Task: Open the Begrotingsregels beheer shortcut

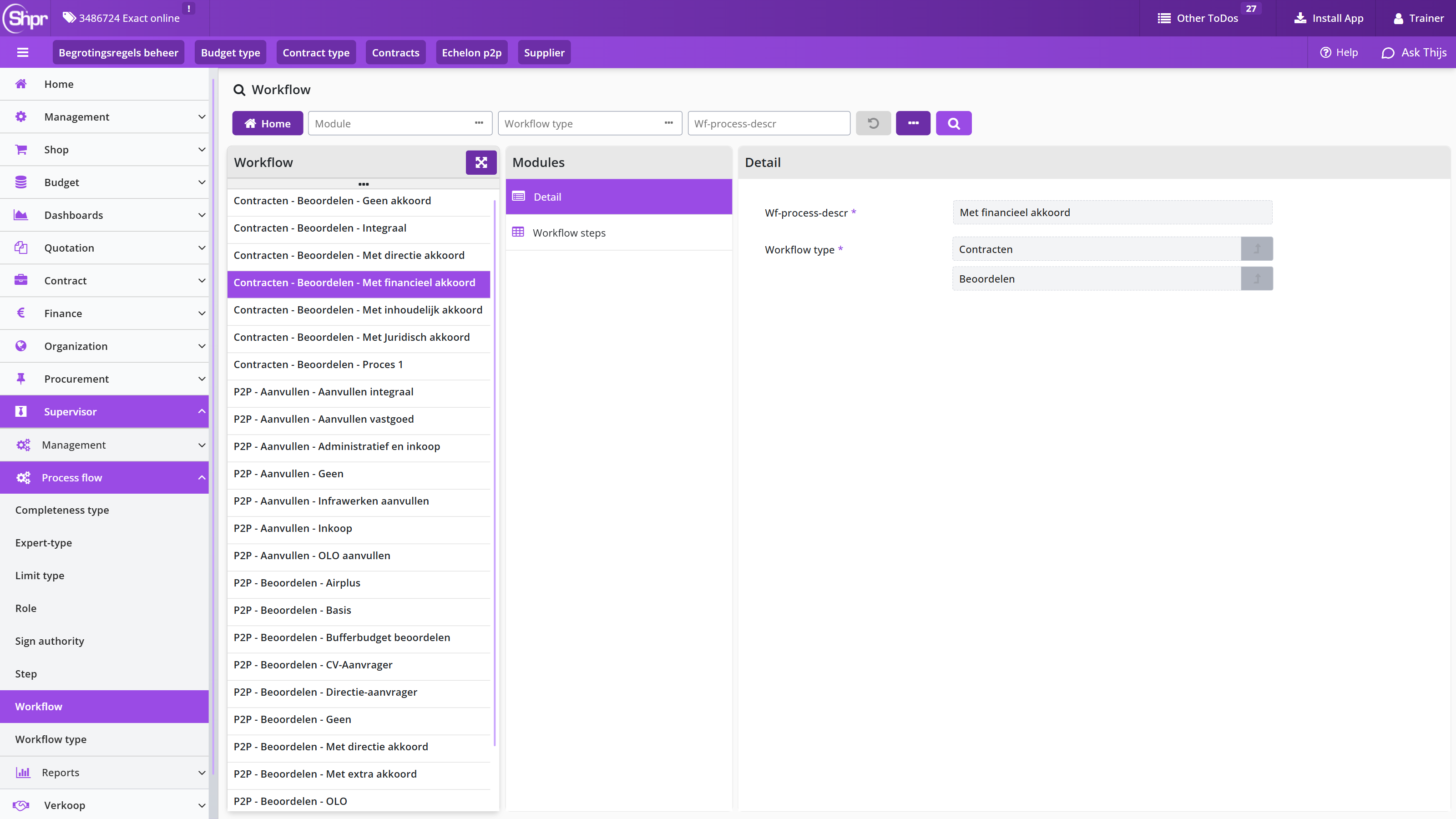Action: pos(119,53)
